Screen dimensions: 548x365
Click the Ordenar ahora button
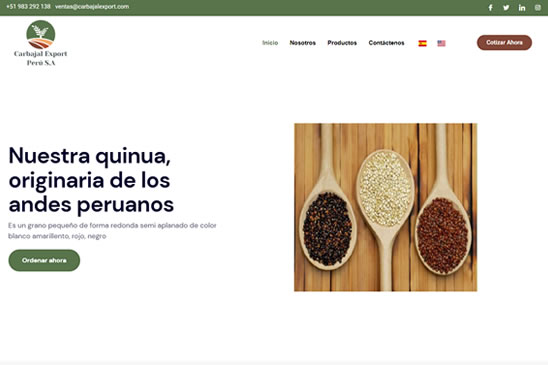44,260
